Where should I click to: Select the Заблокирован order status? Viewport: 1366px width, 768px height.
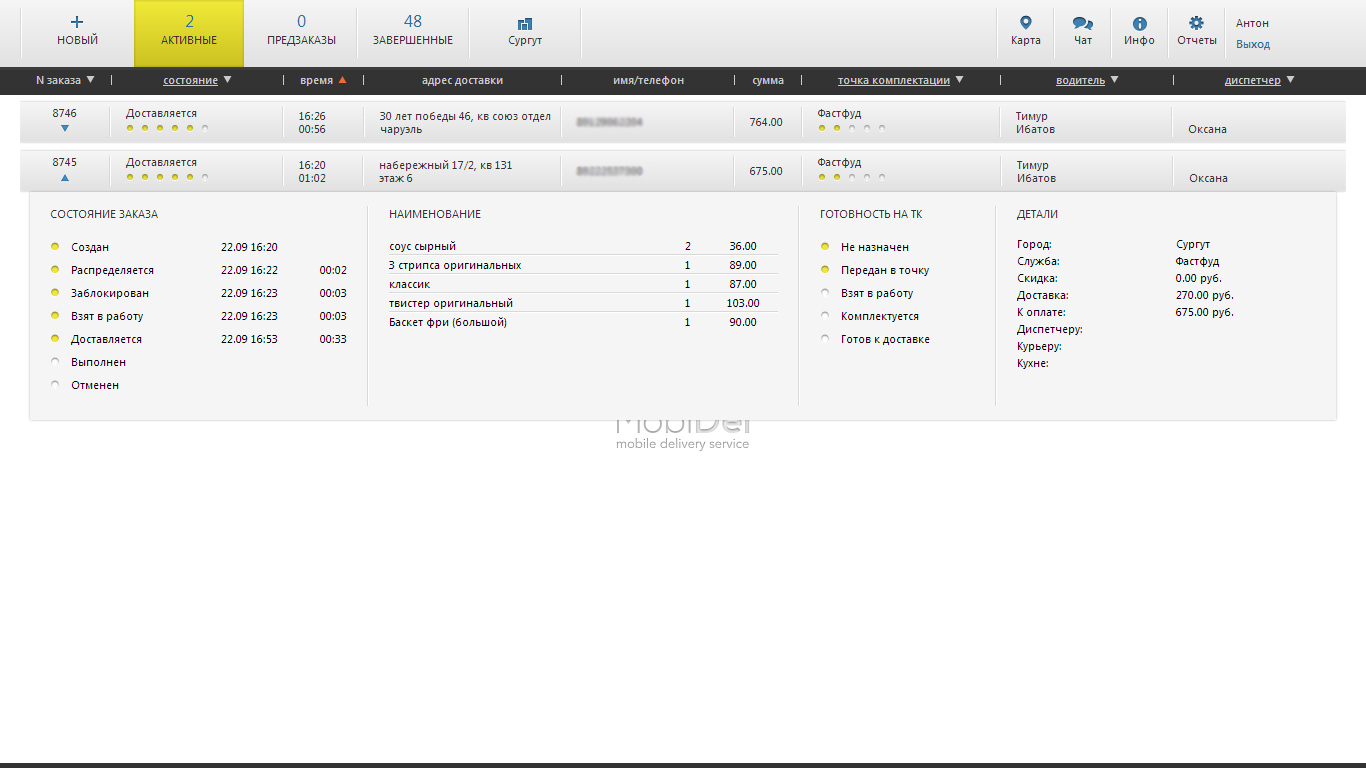(55, 292)
